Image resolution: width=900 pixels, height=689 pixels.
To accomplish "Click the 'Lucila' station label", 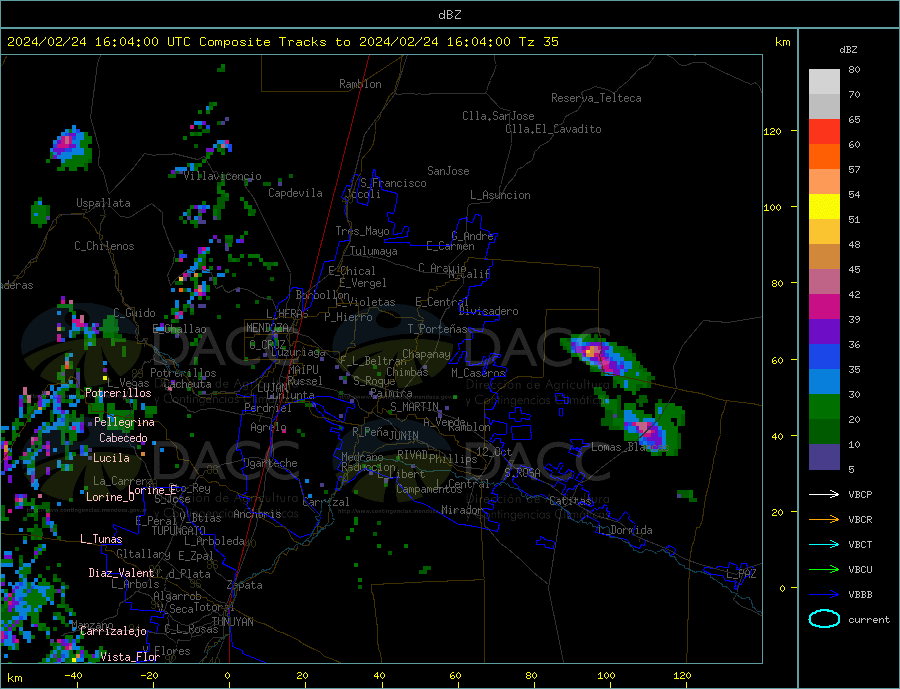I will coord(111,458).
